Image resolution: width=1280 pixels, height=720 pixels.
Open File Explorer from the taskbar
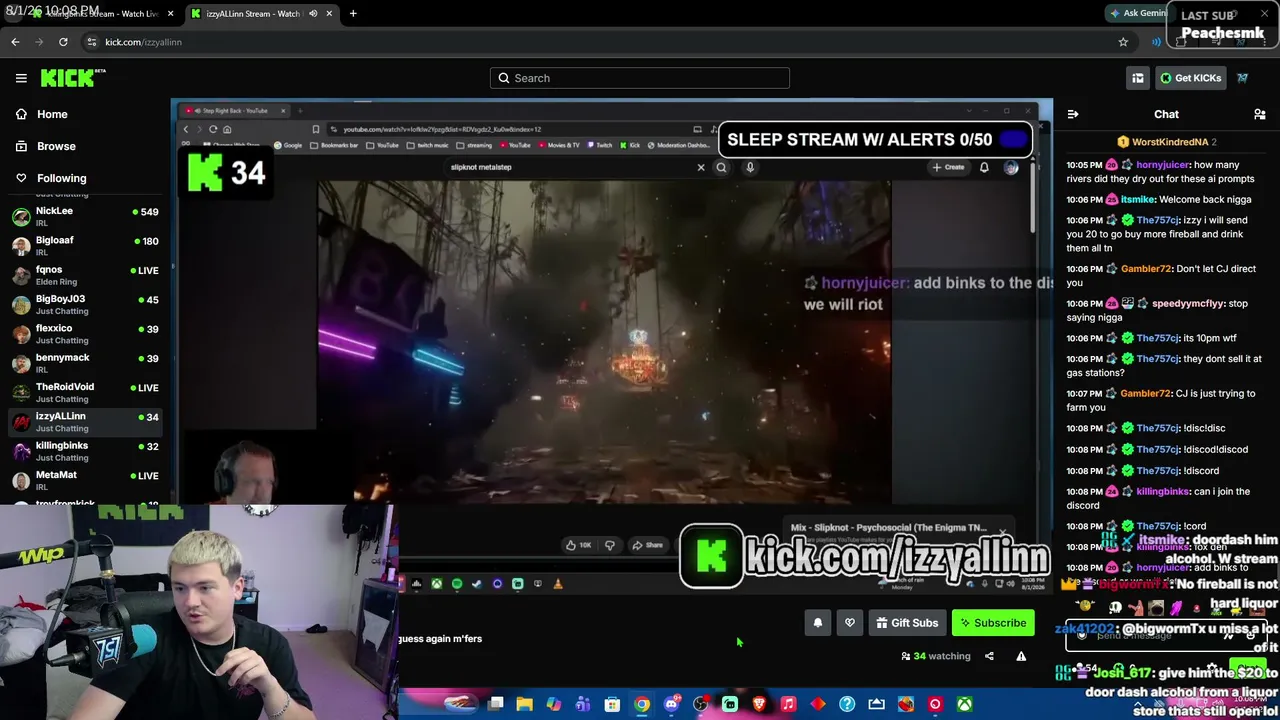(x=524, y=705)
